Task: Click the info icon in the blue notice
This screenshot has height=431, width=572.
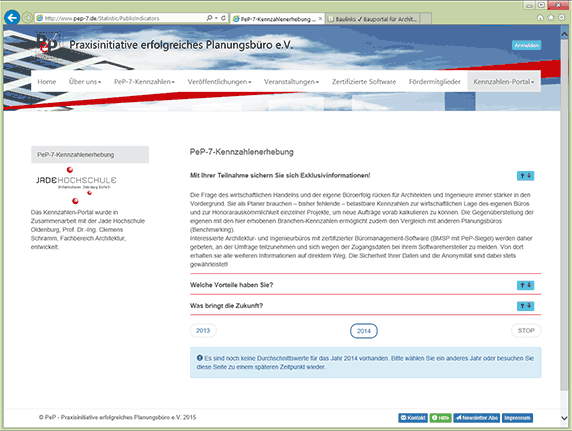Action: tap(200, 358)
